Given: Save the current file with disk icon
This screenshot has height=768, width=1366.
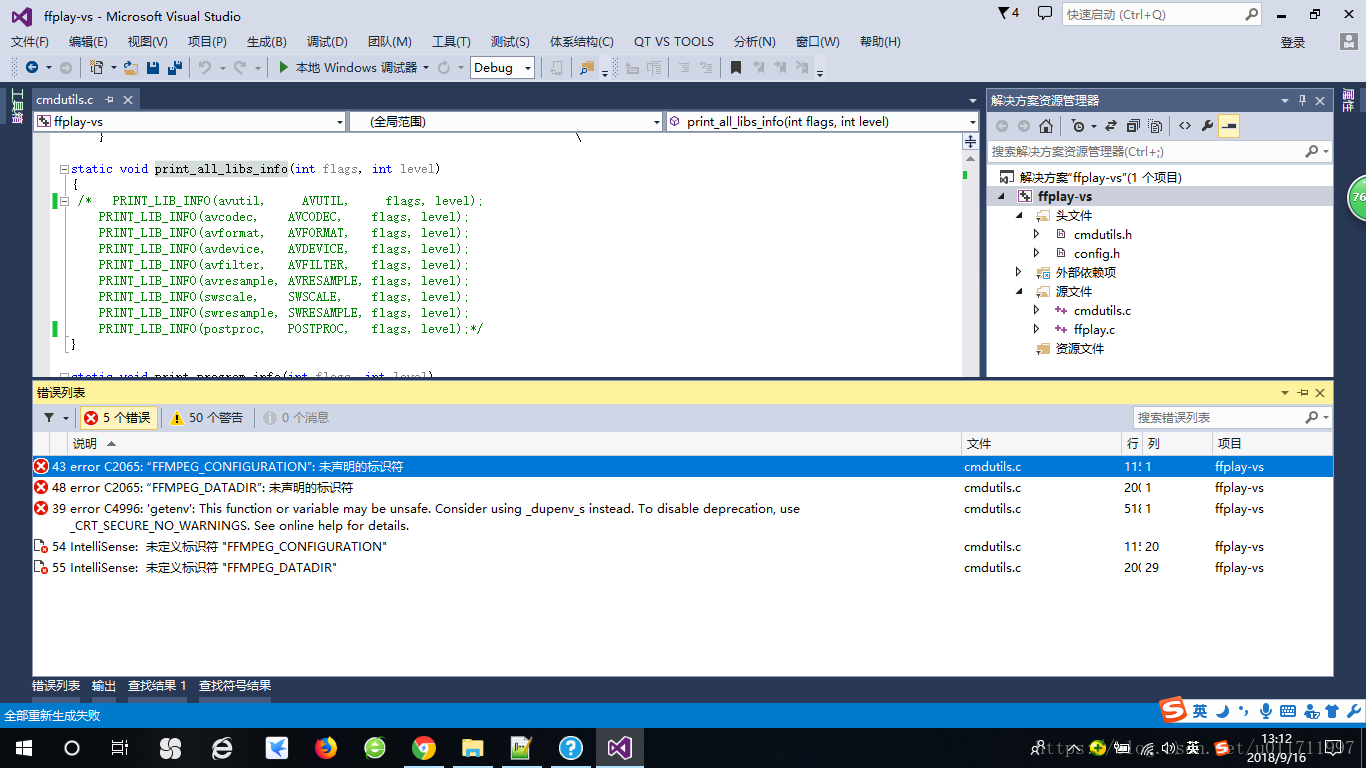Looking at the screenshot, I should (x=153, y=68).
